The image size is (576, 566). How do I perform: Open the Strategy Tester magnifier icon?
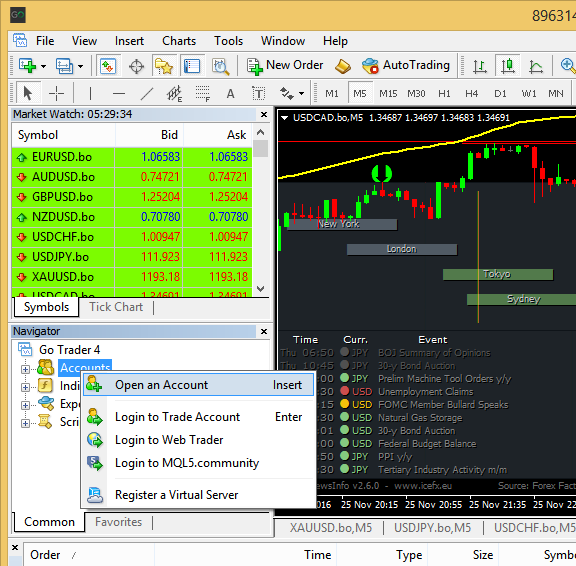(x=220, y=66)
